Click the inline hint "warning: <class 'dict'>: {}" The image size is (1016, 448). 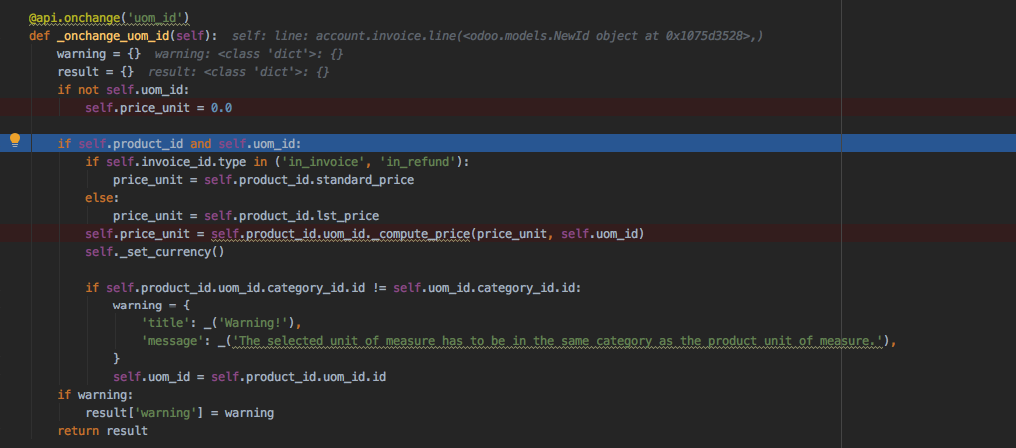click(x=249, y=54)
